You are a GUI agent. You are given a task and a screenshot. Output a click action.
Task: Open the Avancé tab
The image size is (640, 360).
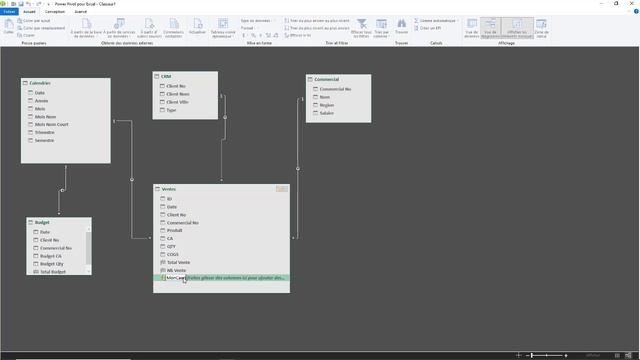tap(80, 11)
